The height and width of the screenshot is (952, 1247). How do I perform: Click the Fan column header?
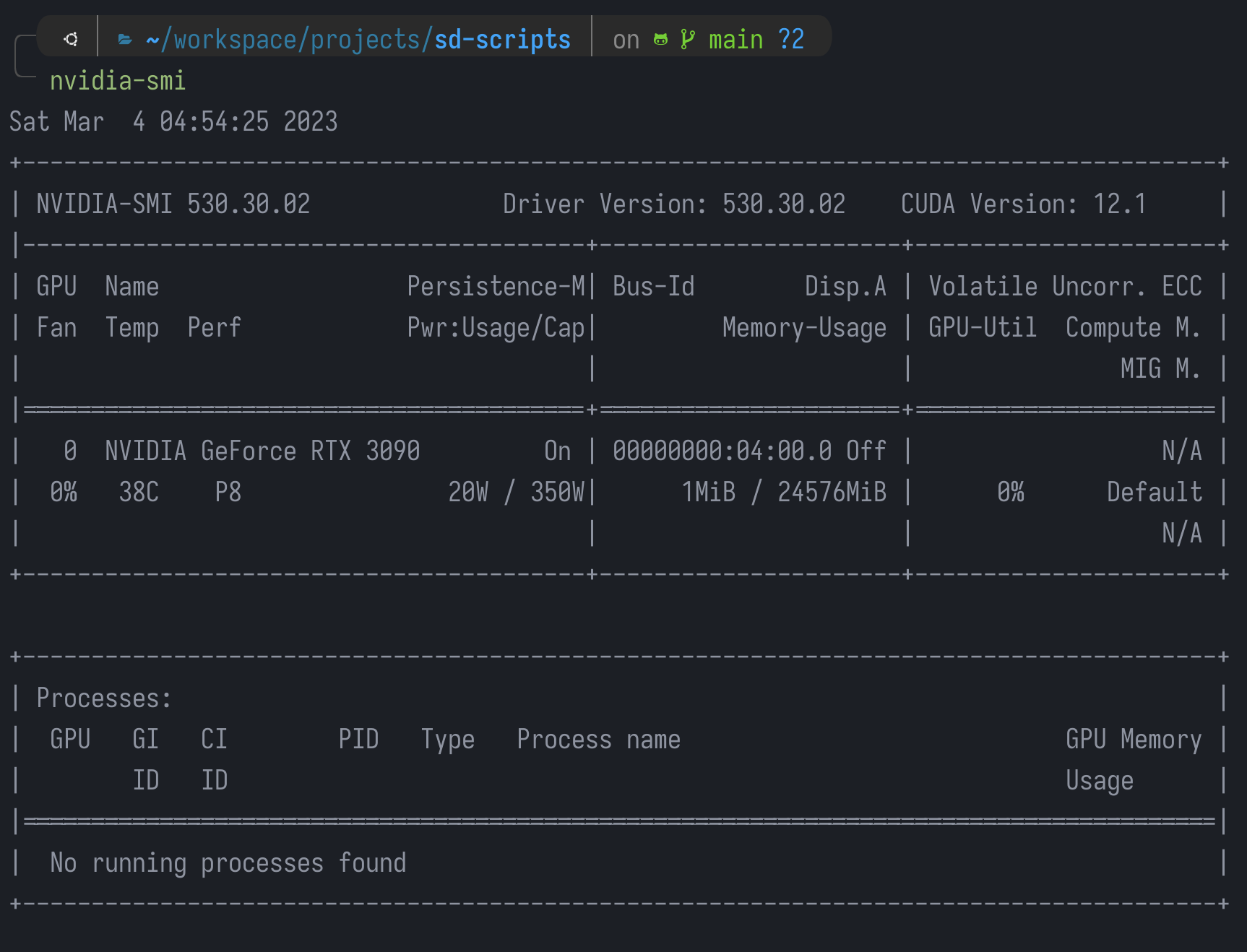pyautogui.click(x=56, y=327)
